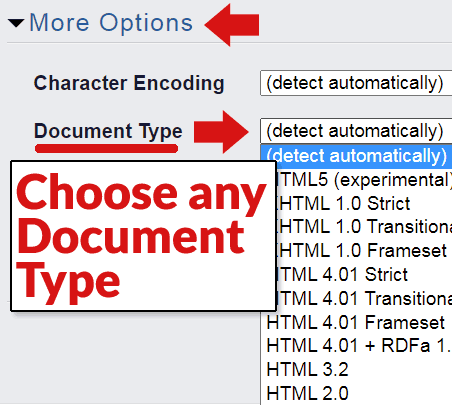Screen dimensions: 452x405
Task: Pick HTML 3.2 document type
Action: (356, 370)
